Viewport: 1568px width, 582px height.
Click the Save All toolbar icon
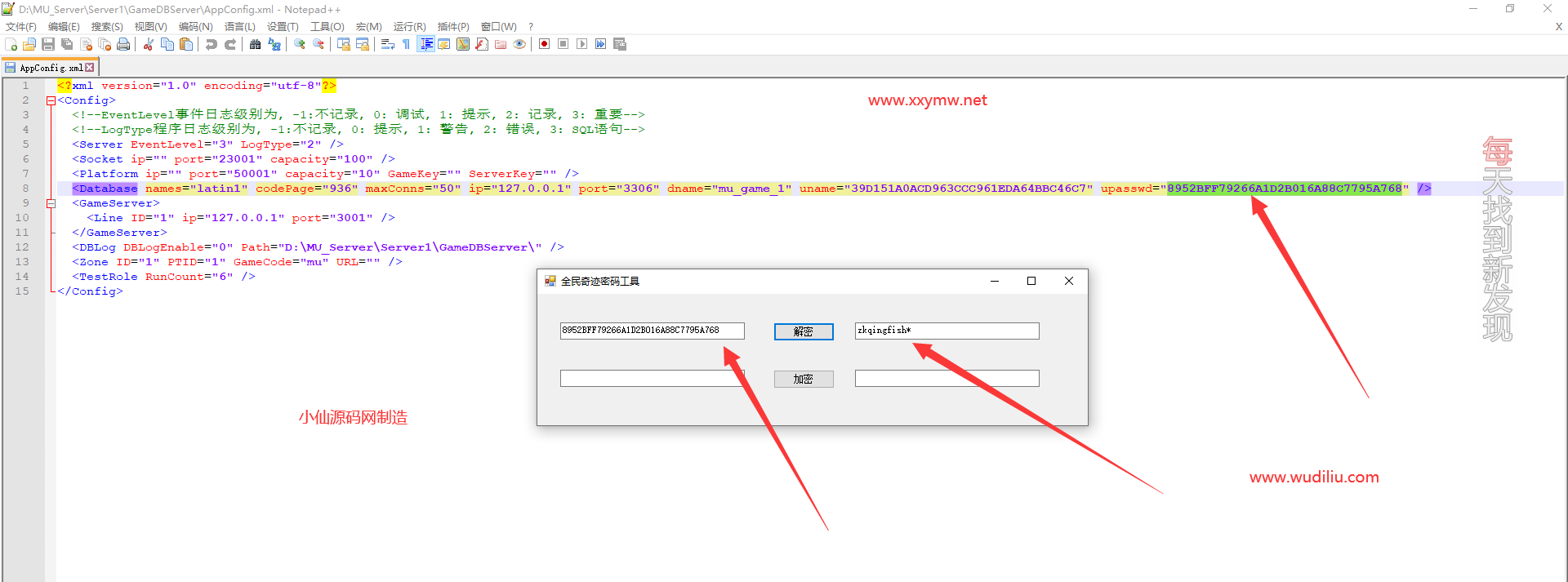(x=67, y=44)
